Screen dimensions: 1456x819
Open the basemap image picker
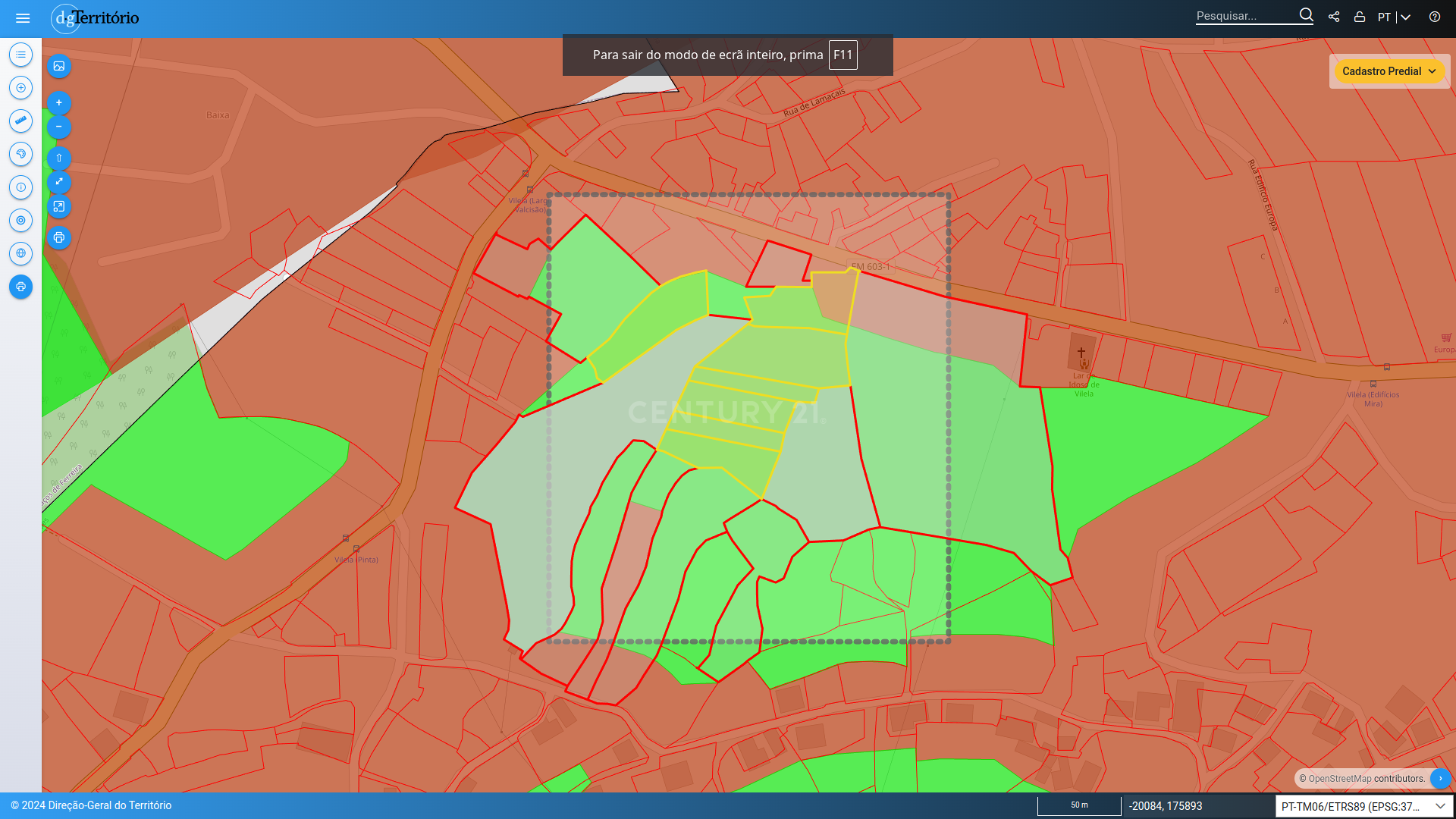59,66
